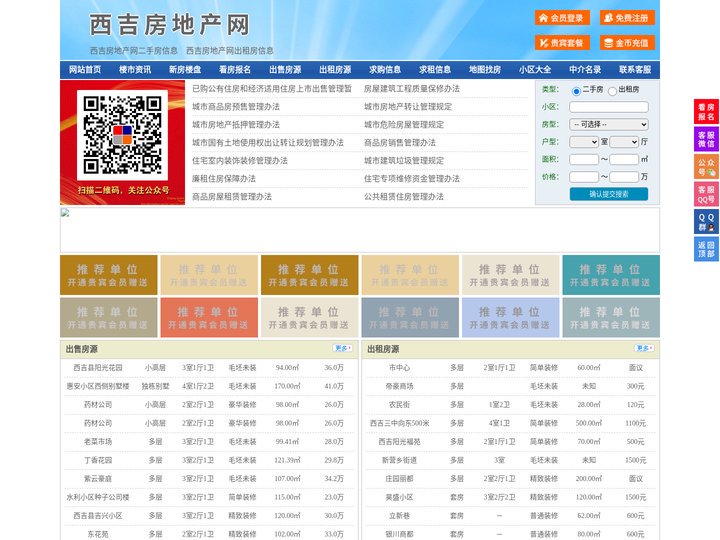Open the 农民街 rental listing
Screen dimensions: 720x540
[399, 405]
